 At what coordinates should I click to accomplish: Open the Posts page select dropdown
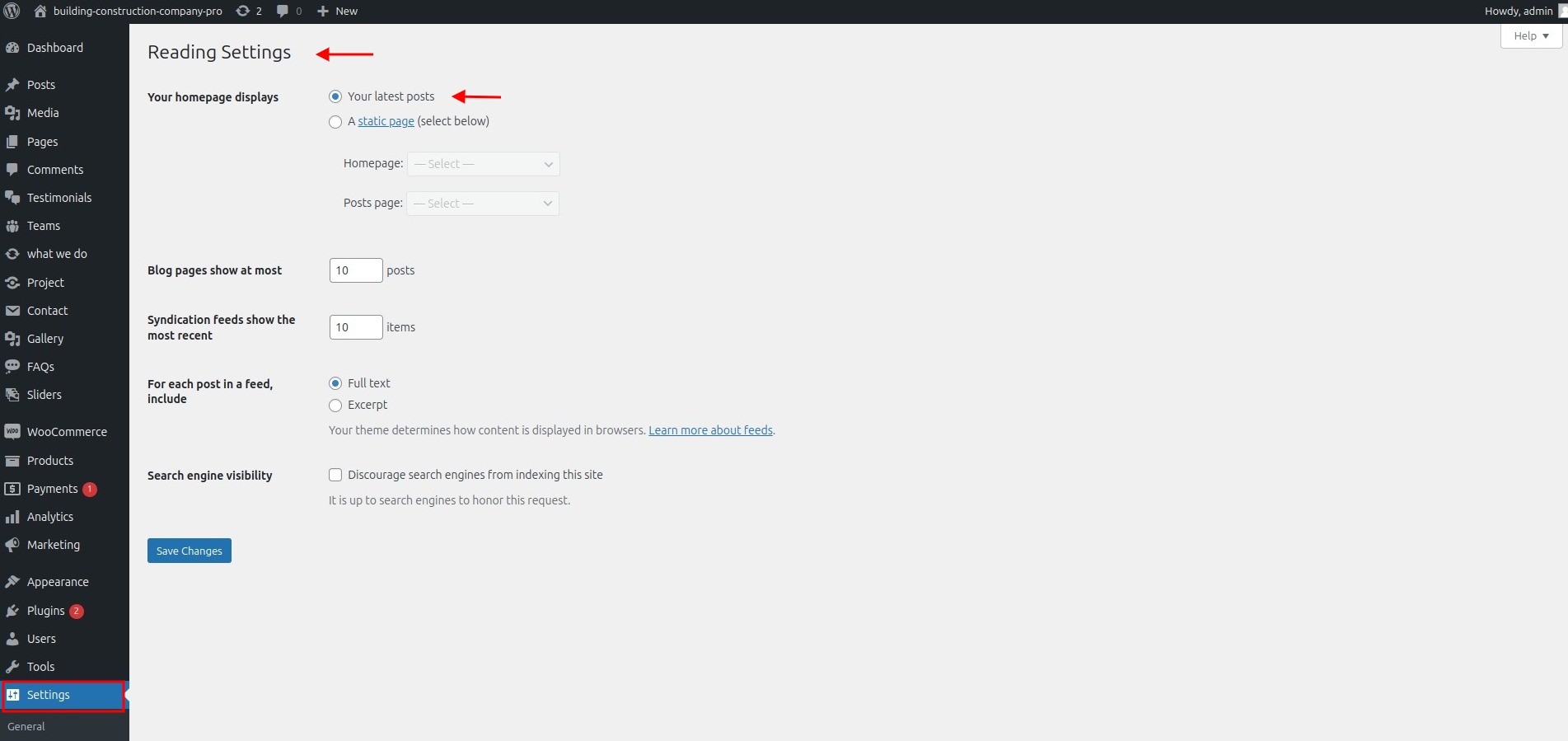483,204
